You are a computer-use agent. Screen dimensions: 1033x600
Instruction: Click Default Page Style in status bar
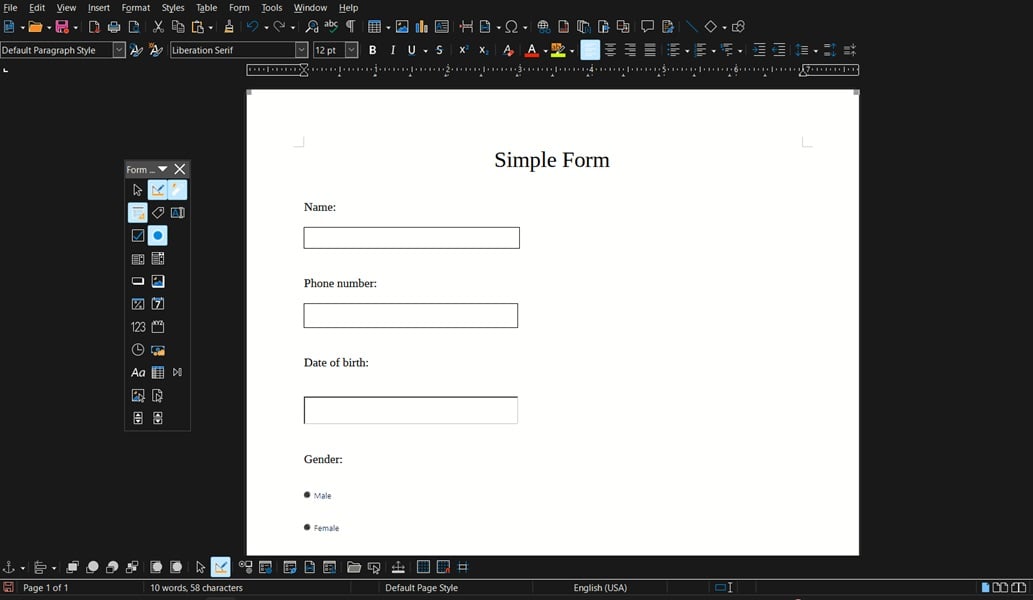[x=422, y=587]
